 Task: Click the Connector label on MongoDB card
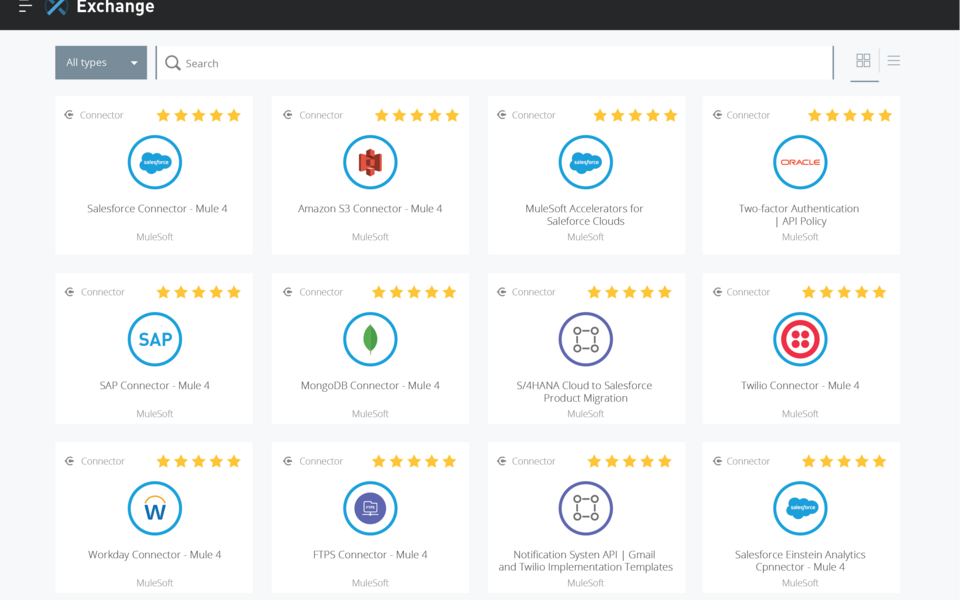(x=321, y=292)
